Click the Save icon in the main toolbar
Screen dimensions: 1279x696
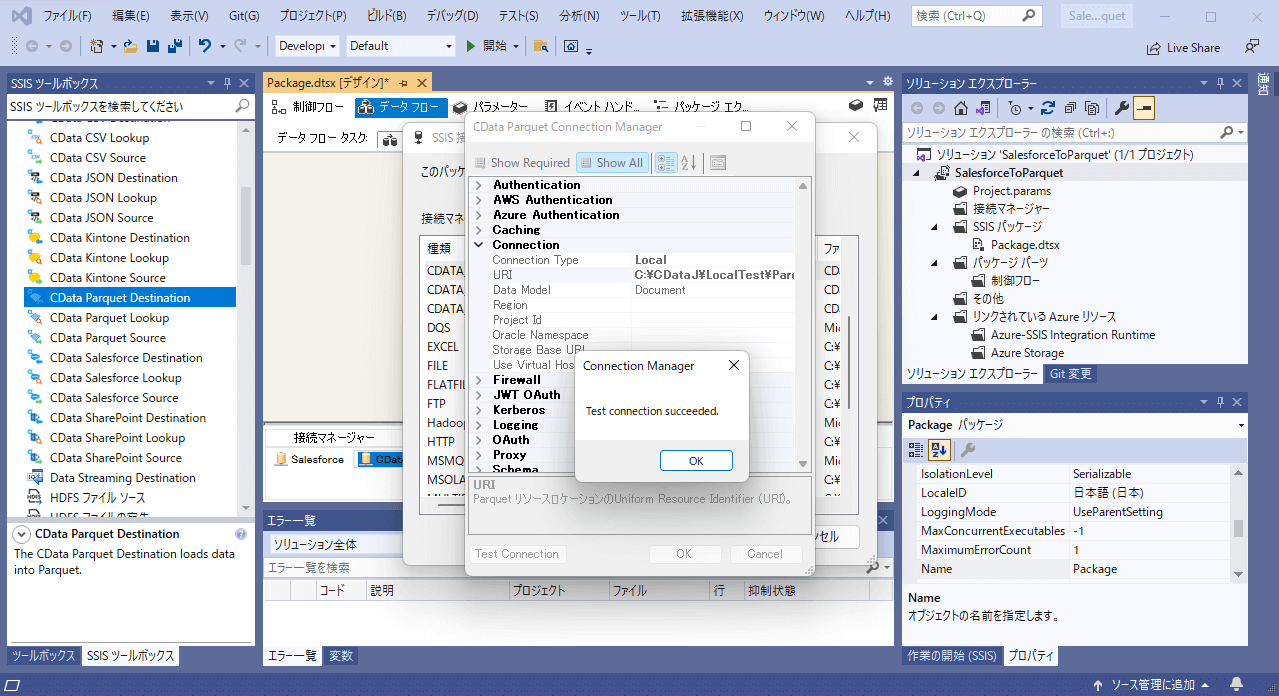click(153, 46)
